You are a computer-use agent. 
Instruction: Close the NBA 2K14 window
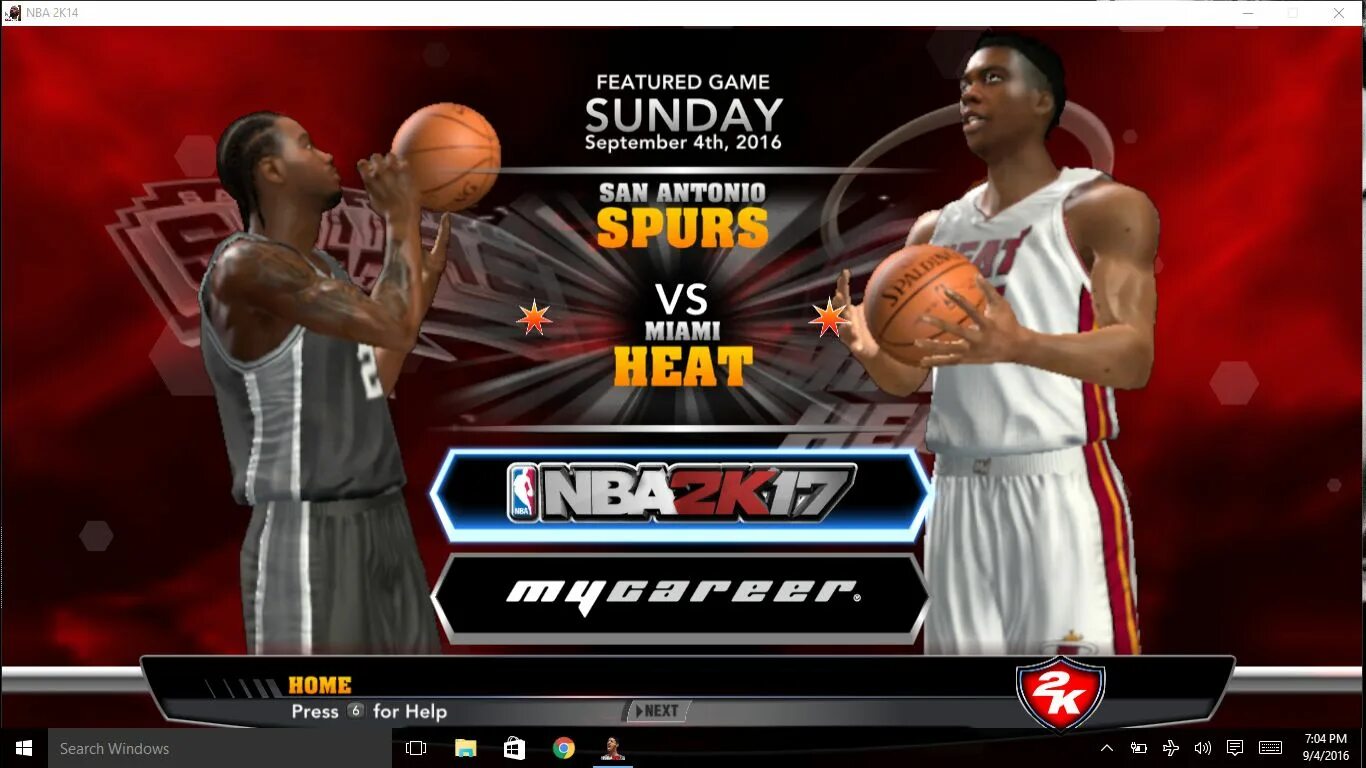(1339, 13)
